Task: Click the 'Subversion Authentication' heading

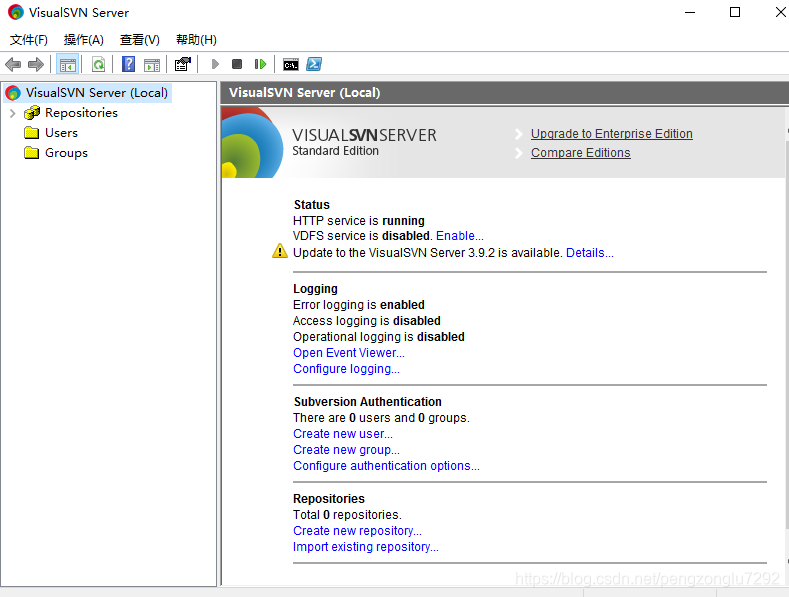Action: [x=368, y=402]
